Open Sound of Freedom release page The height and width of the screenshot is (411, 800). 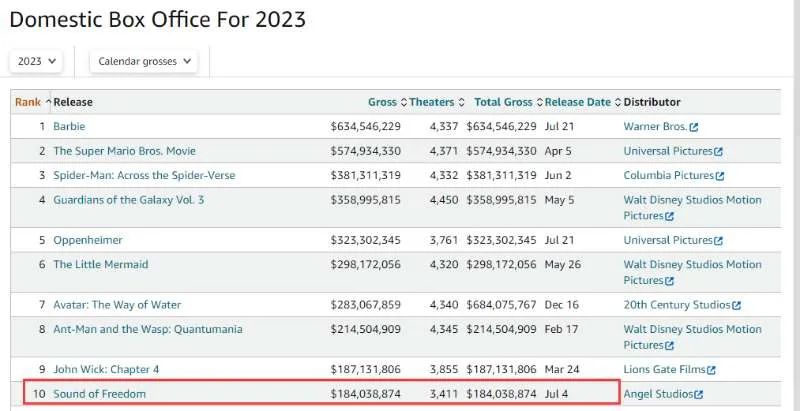(99, 394)
